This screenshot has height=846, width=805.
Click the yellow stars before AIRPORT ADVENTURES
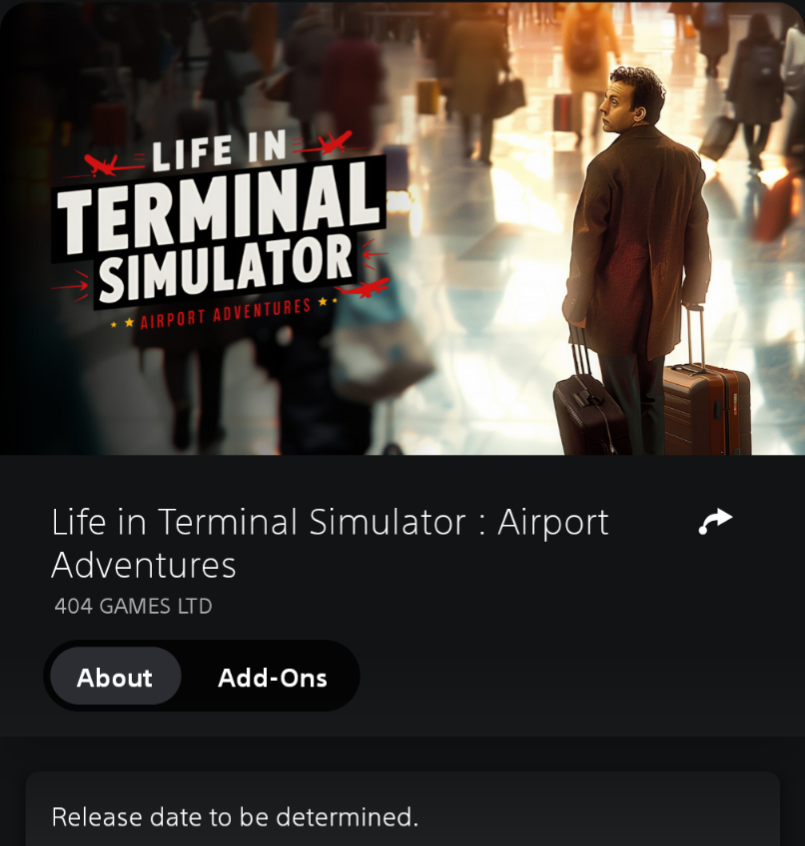pyautogui.click(x=122, y=324)
